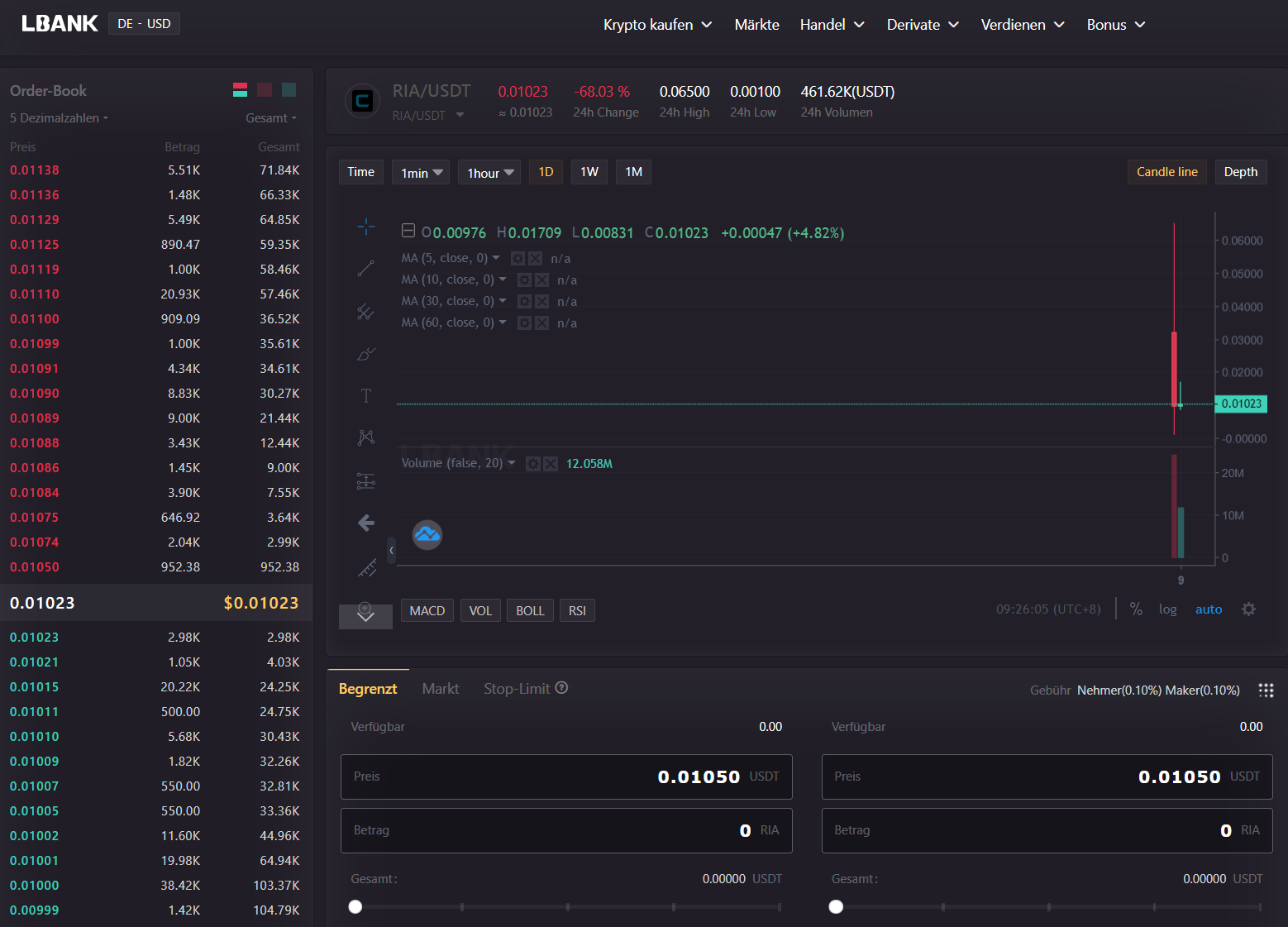This screenshot has height=927, width=1288.
Task: Switch to the Stop-Limit order tab
Action: (517, 689)
